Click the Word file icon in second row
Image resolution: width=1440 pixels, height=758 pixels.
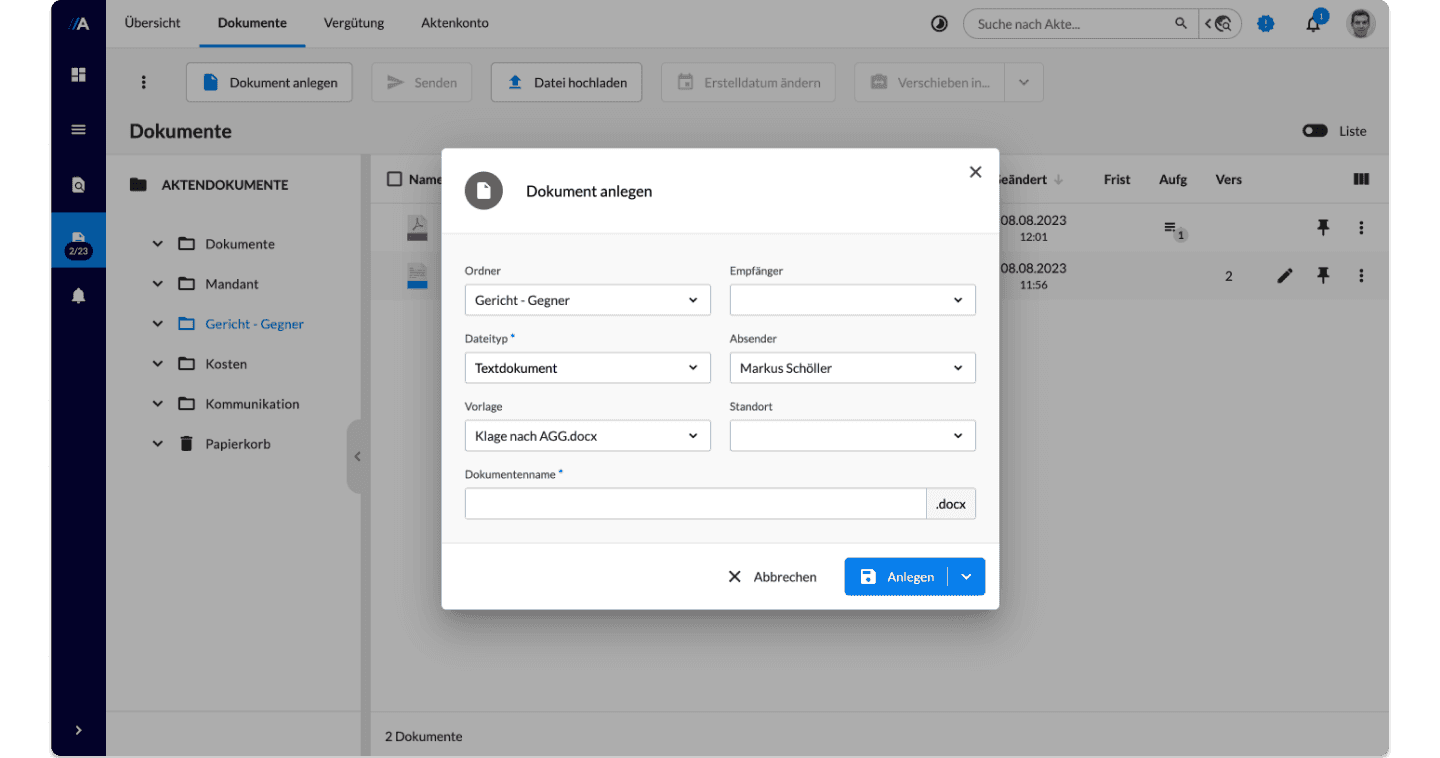pos(417,276)
